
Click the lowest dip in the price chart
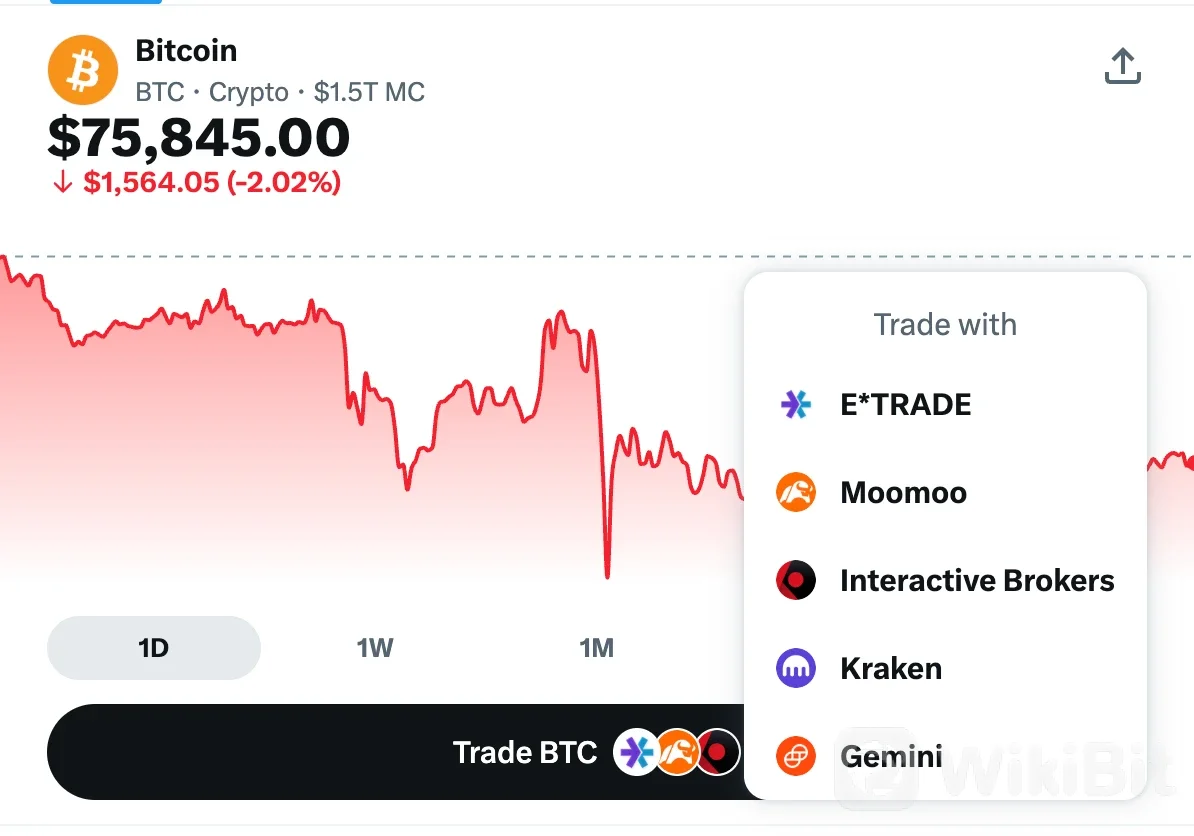(607, 576)
